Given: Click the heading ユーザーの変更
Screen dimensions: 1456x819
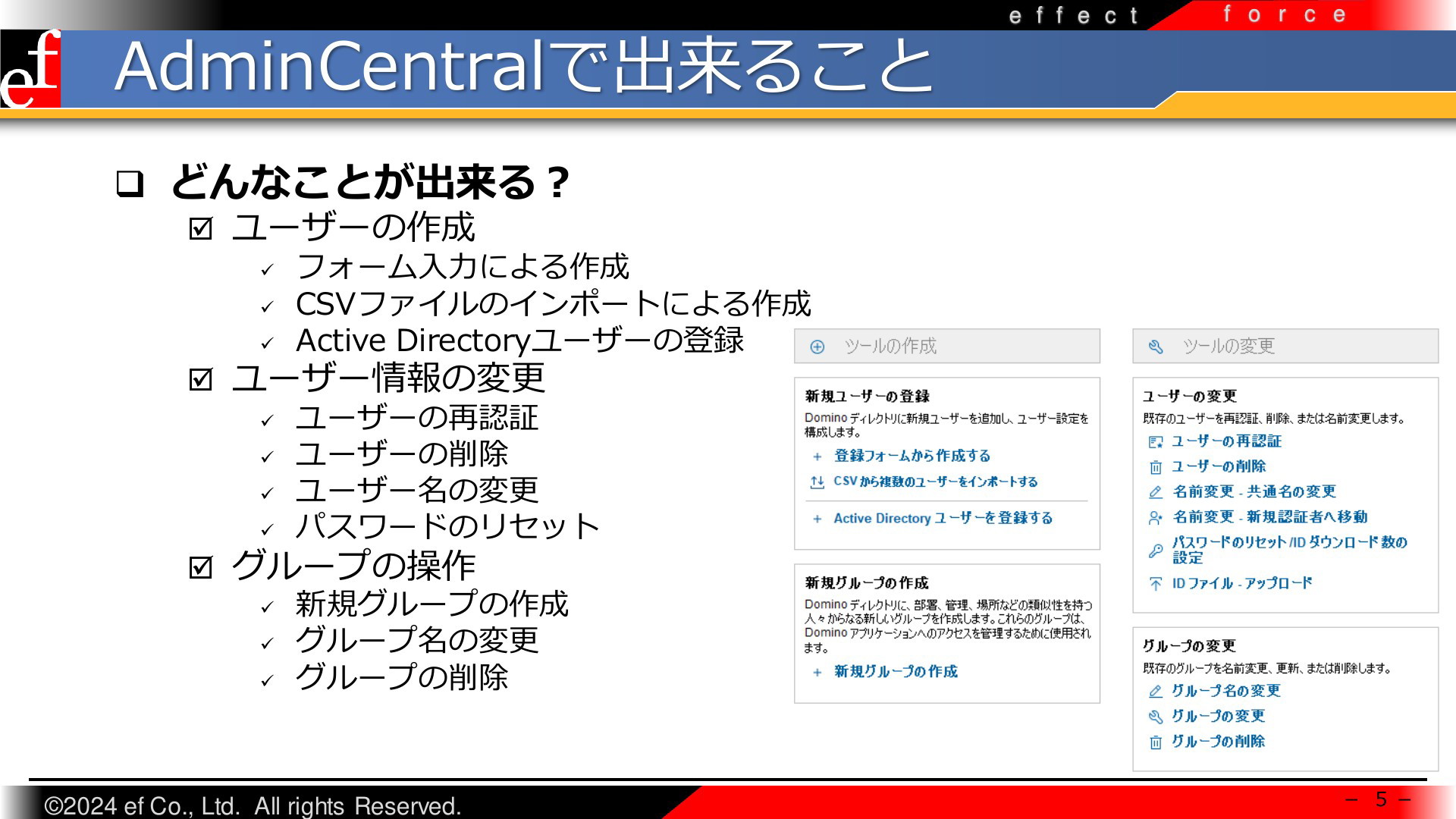Looking at the screenshot, I should point(1190,397).
